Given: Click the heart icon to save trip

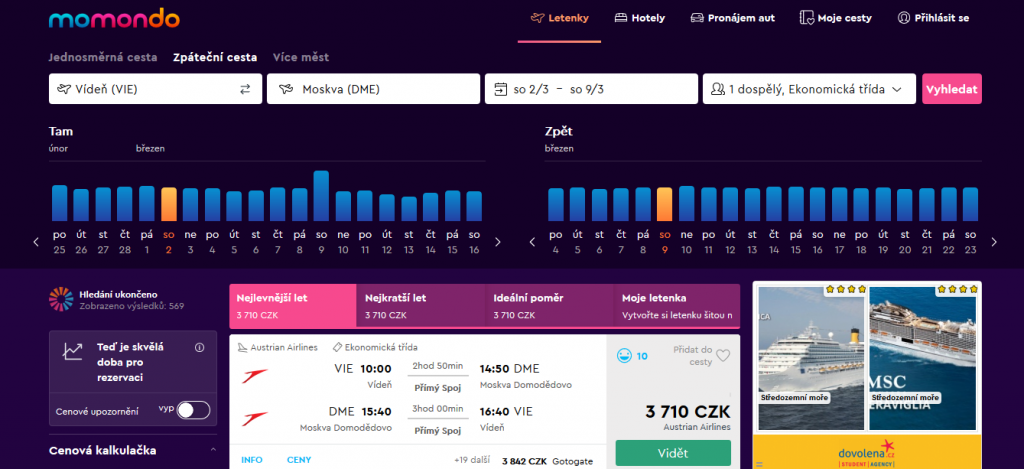Looking at the screenshot, I should point(724,355).
